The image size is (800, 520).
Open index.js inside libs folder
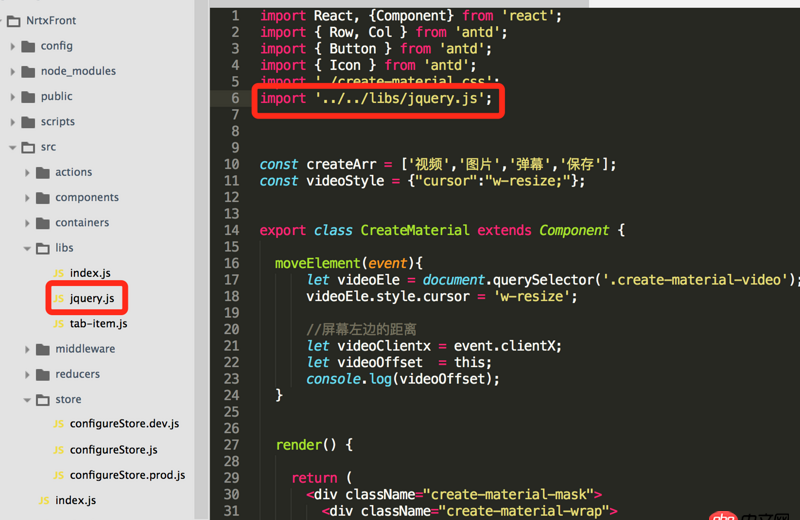coord(90,273)
